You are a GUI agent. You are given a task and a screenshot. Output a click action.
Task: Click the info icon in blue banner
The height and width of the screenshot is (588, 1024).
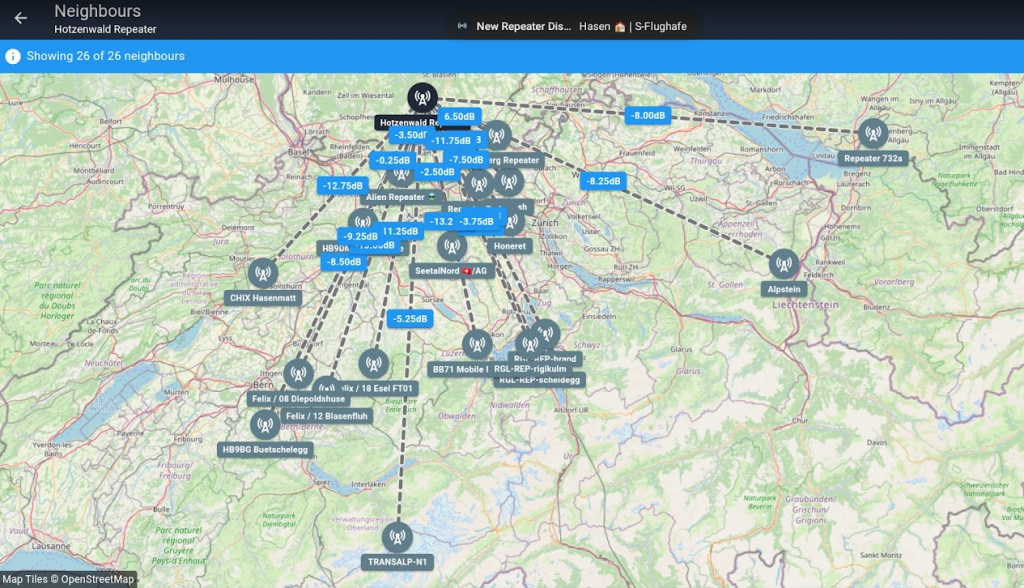point(13,56)
